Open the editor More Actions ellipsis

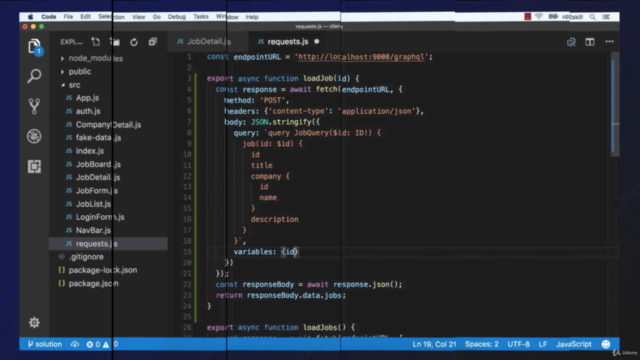point(609,42)
